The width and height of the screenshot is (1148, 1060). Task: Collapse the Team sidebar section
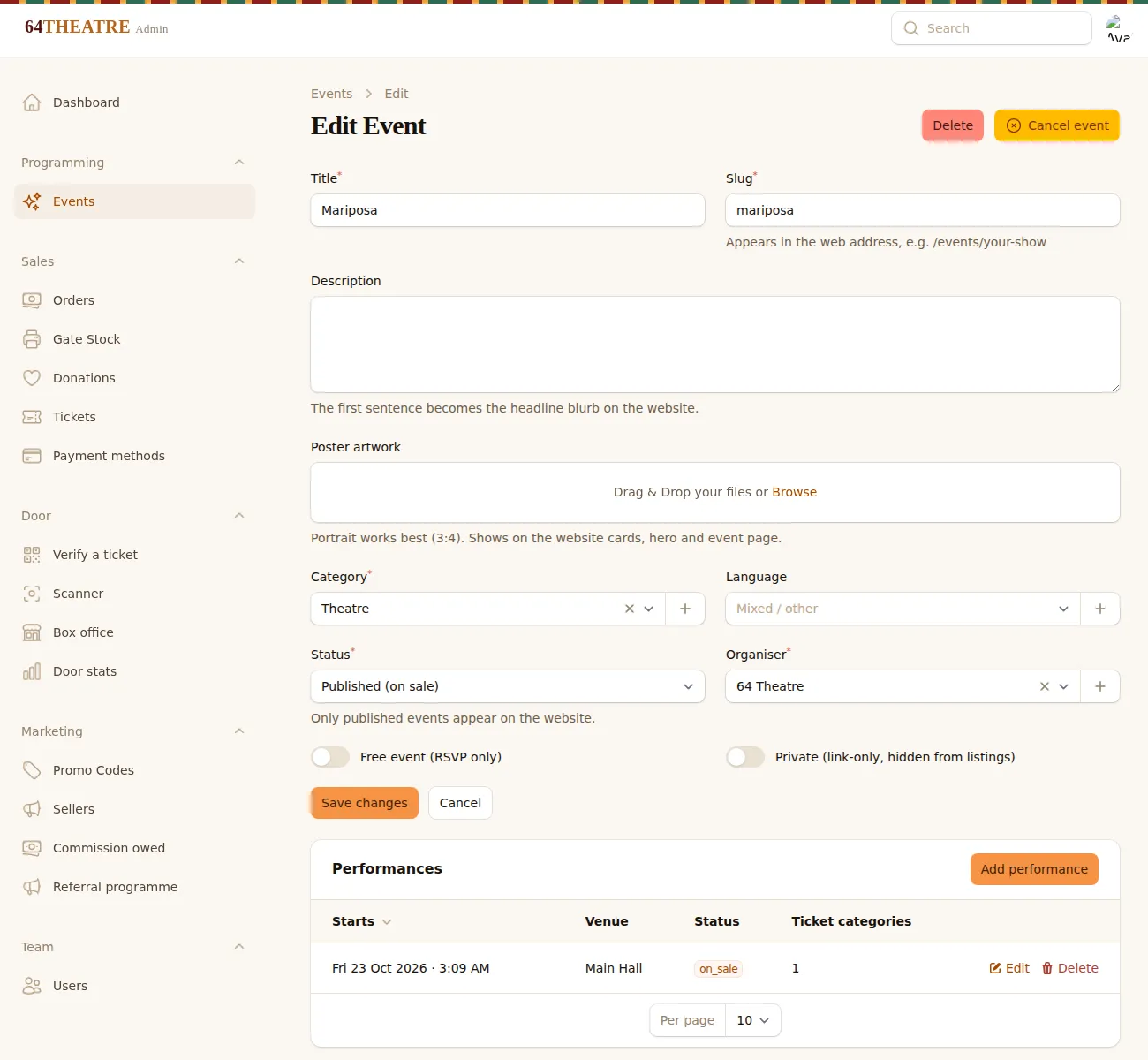tap(239, 947)
